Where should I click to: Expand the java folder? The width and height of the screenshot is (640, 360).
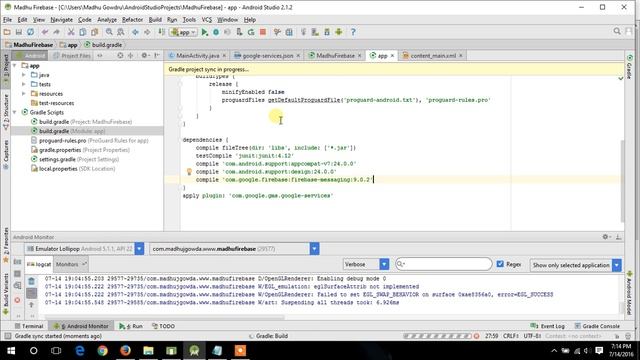point(24,75)
